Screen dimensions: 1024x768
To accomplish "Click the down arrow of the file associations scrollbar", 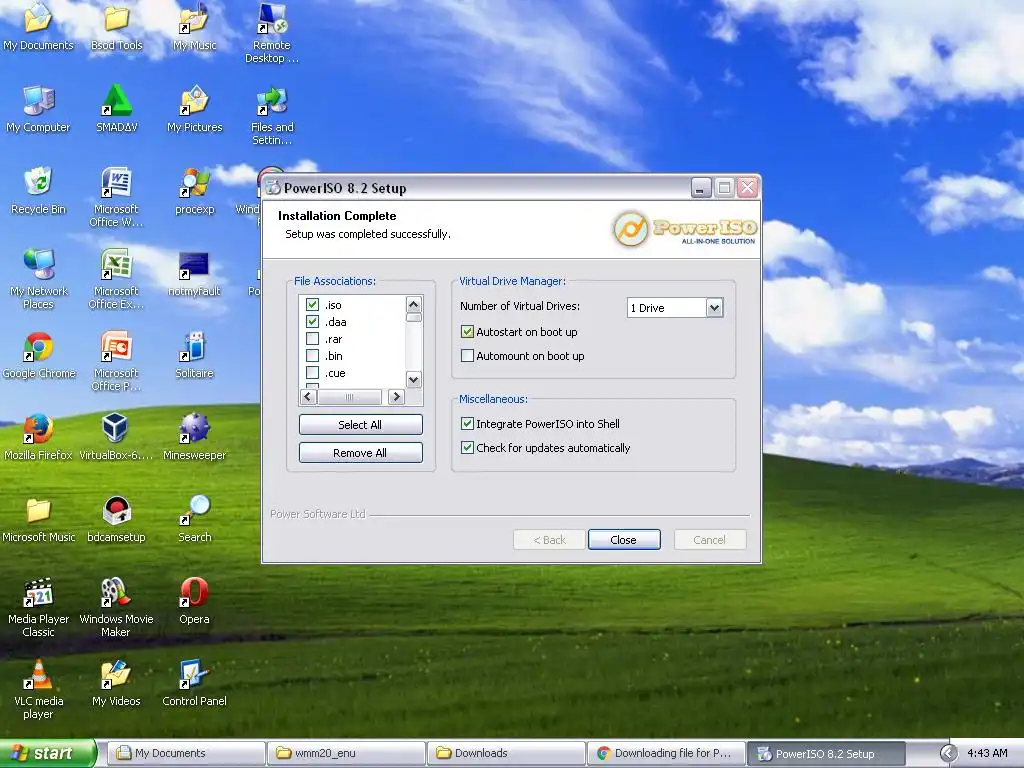I will tap(413, 379).
